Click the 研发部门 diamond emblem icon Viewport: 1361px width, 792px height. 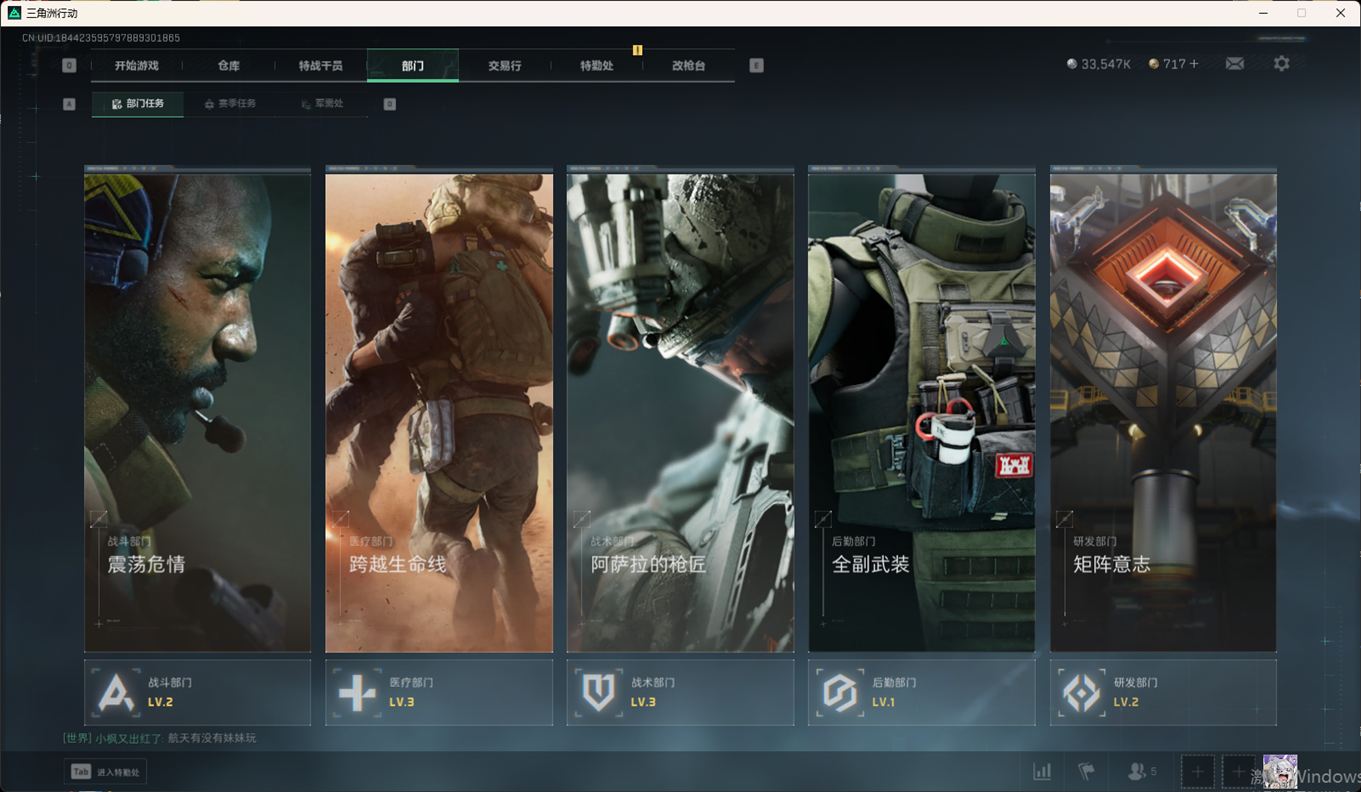click(x=1082, y=692)
